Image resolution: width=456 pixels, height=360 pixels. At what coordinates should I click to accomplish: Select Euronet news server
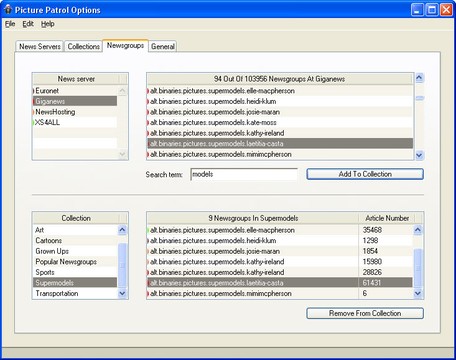75,91
